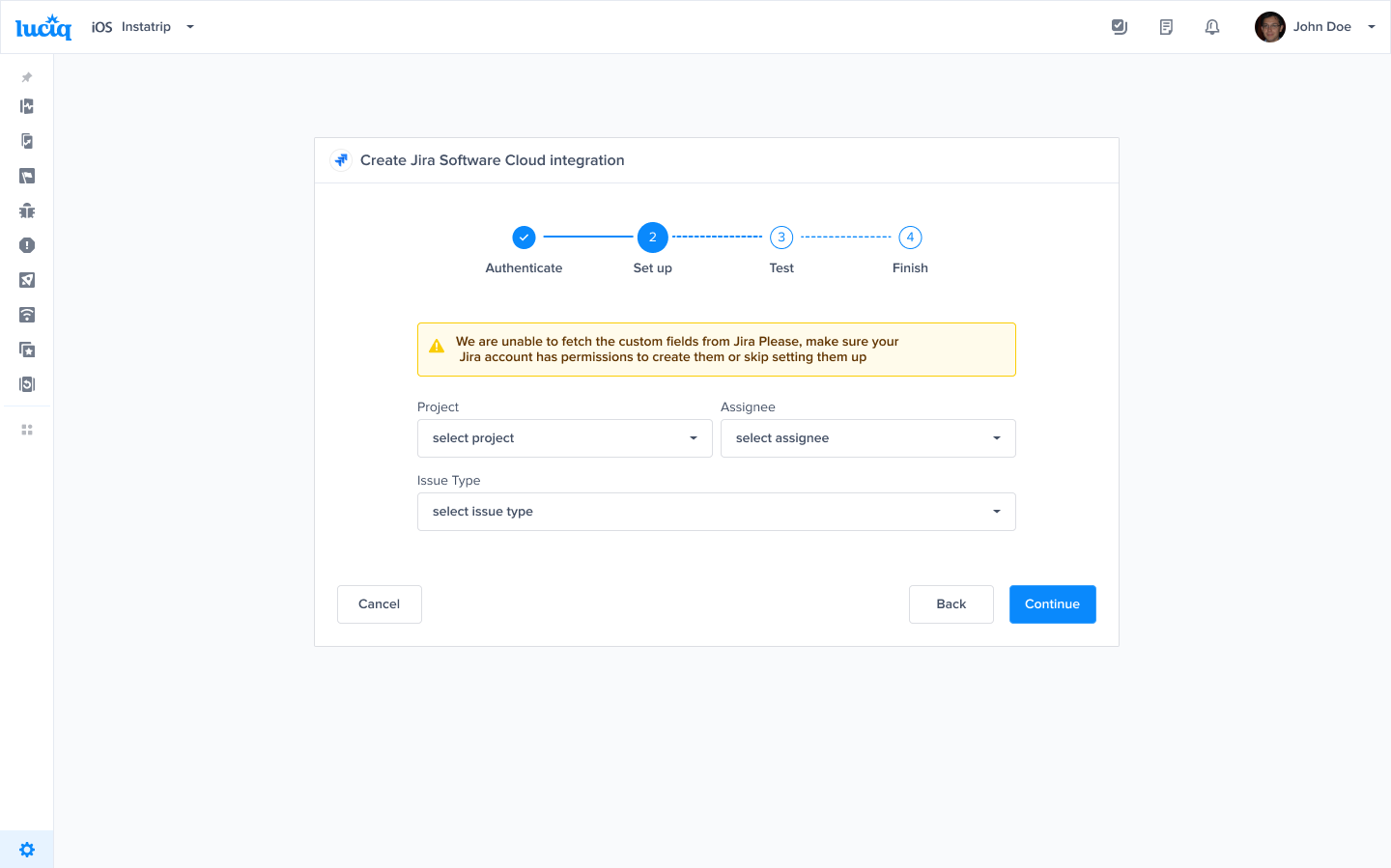Open the select assignee dropdown
1391x868 pixels.
[x=866, y=437]
